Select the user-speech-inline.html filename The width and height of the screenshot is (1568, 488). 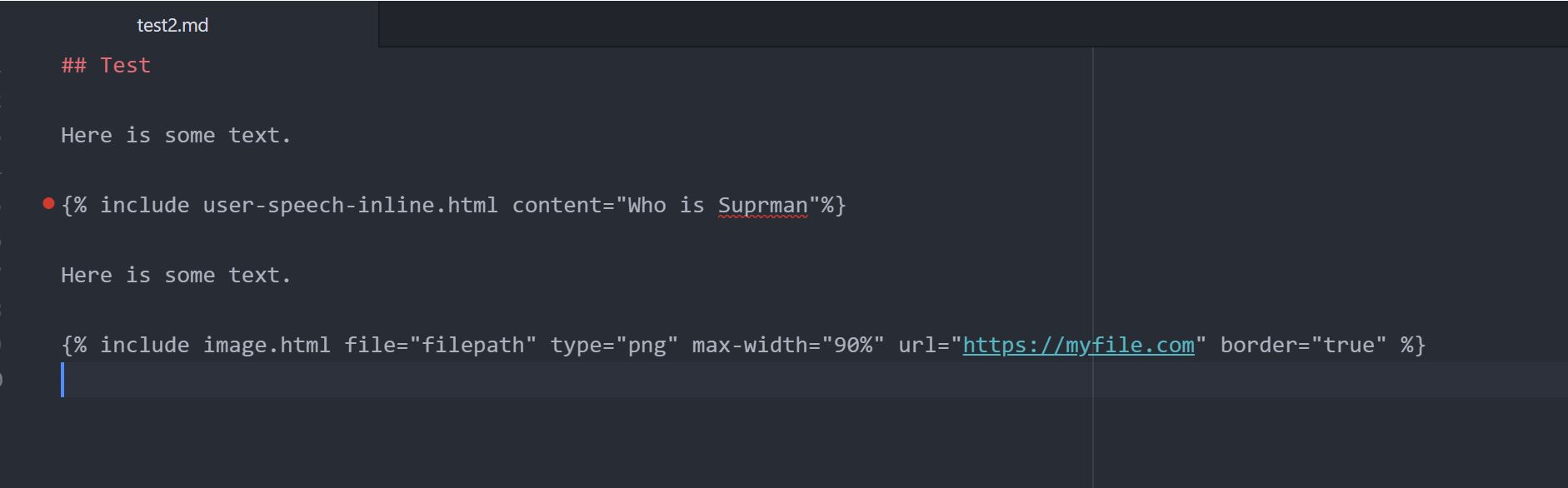point(350,205)
